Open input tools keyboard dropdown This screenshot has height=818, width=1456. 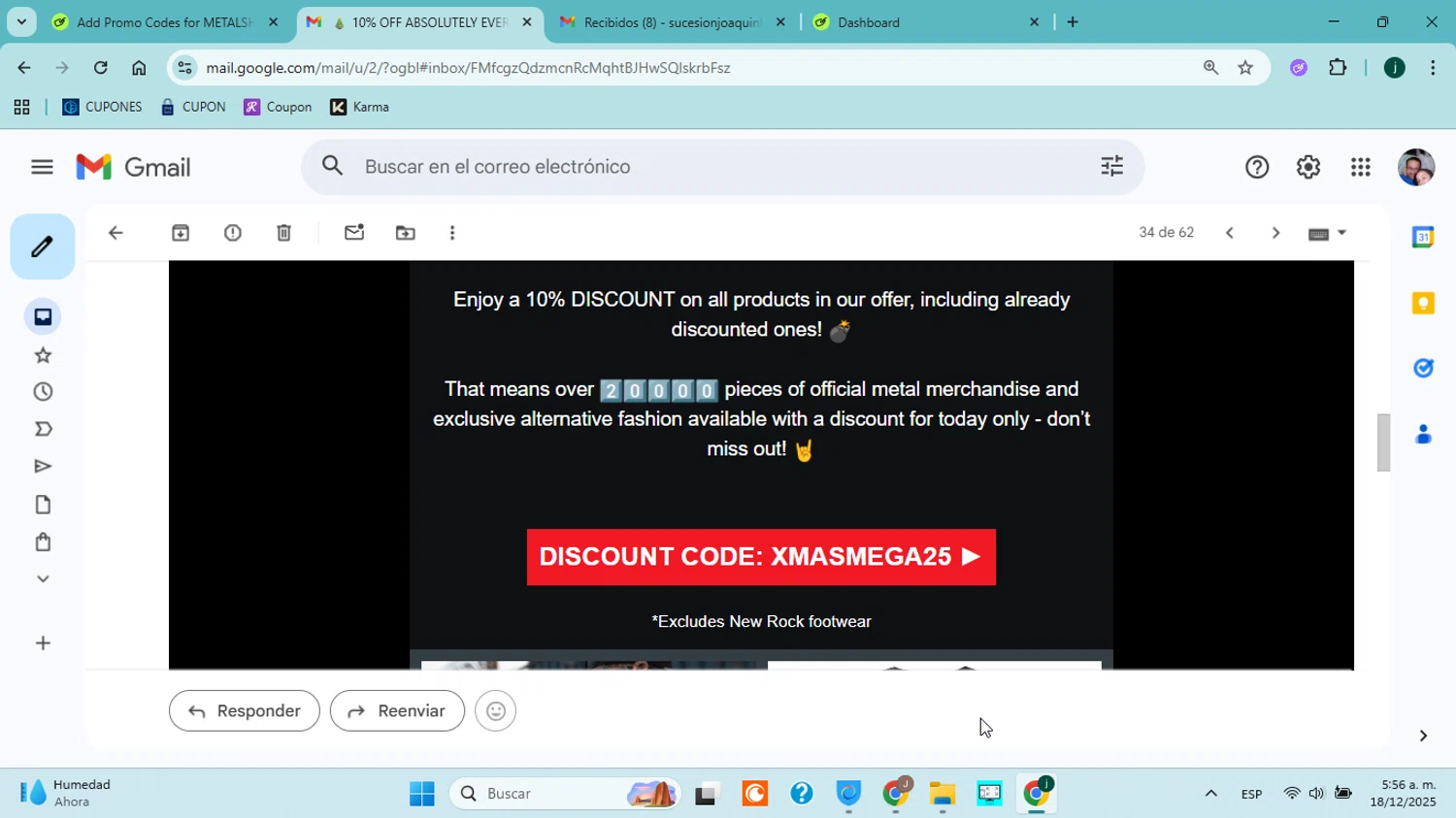(x=1328, y=234)
